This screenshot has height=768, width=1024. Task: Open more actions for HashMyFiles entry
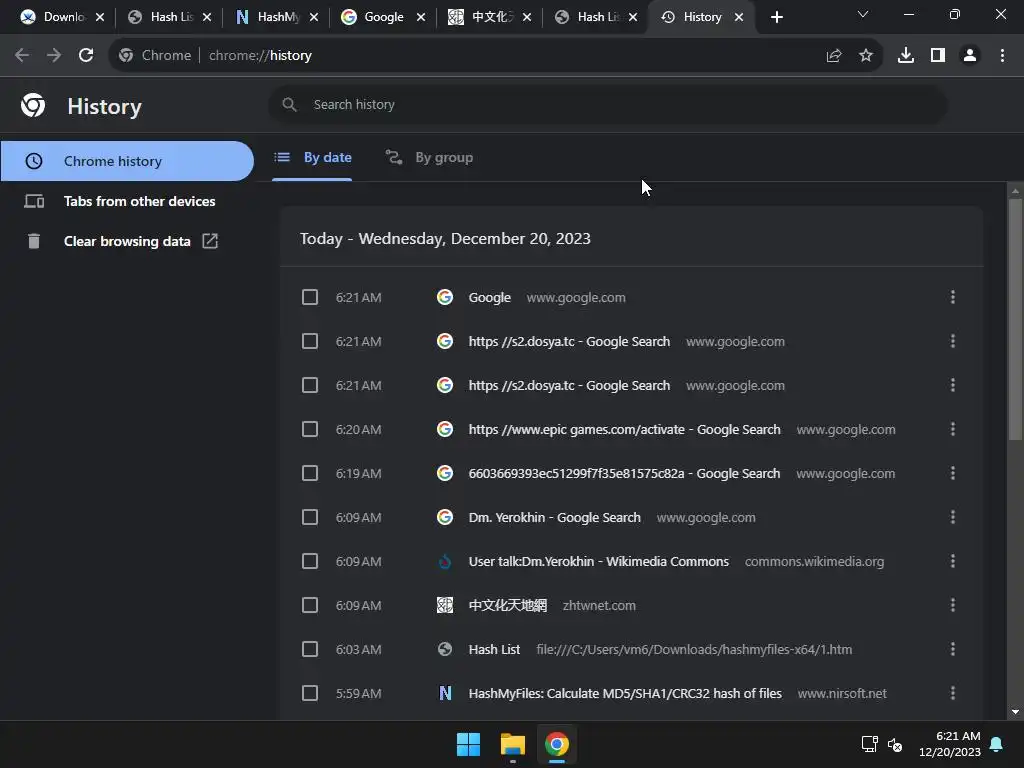(953, 693)
